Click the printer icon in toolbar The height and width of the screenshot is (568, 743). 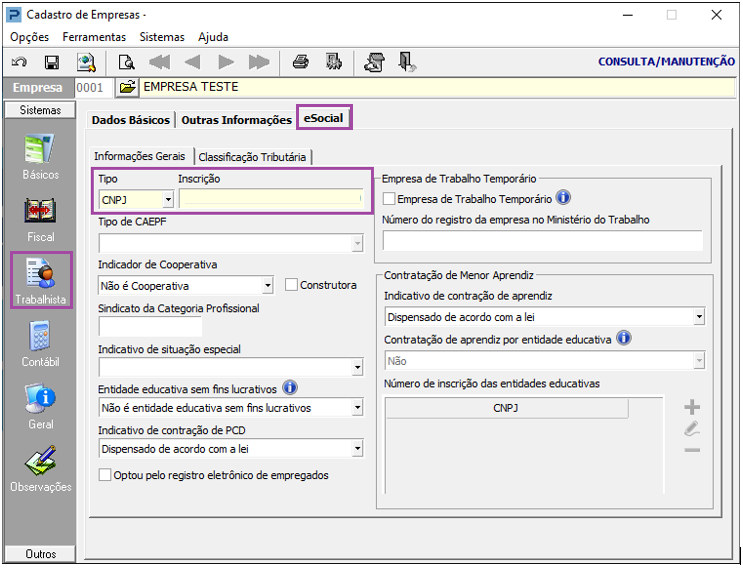[300, 62]
